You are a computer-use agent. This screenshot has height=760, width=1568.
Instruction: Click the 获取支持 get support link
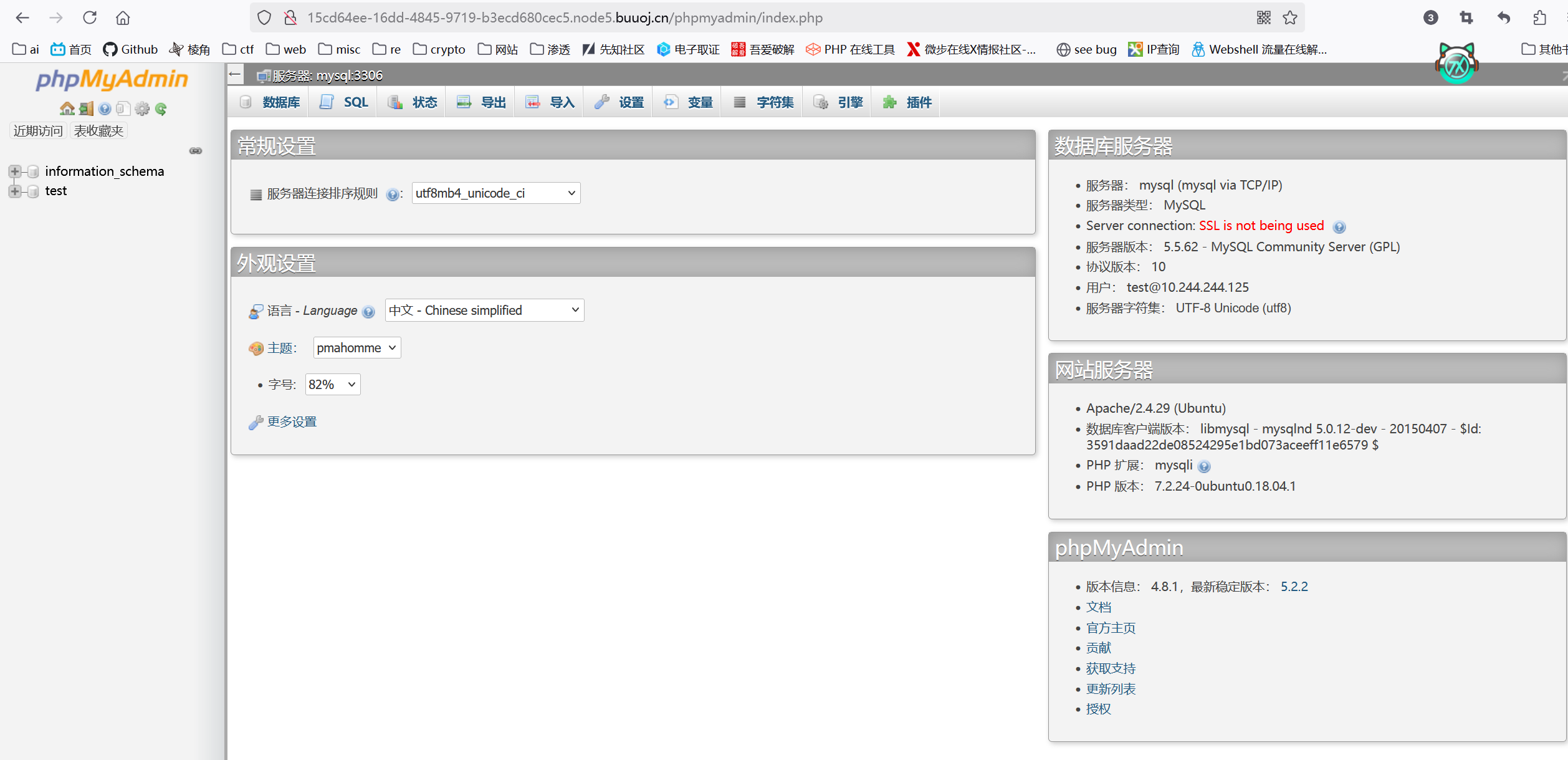(1111, 668)
